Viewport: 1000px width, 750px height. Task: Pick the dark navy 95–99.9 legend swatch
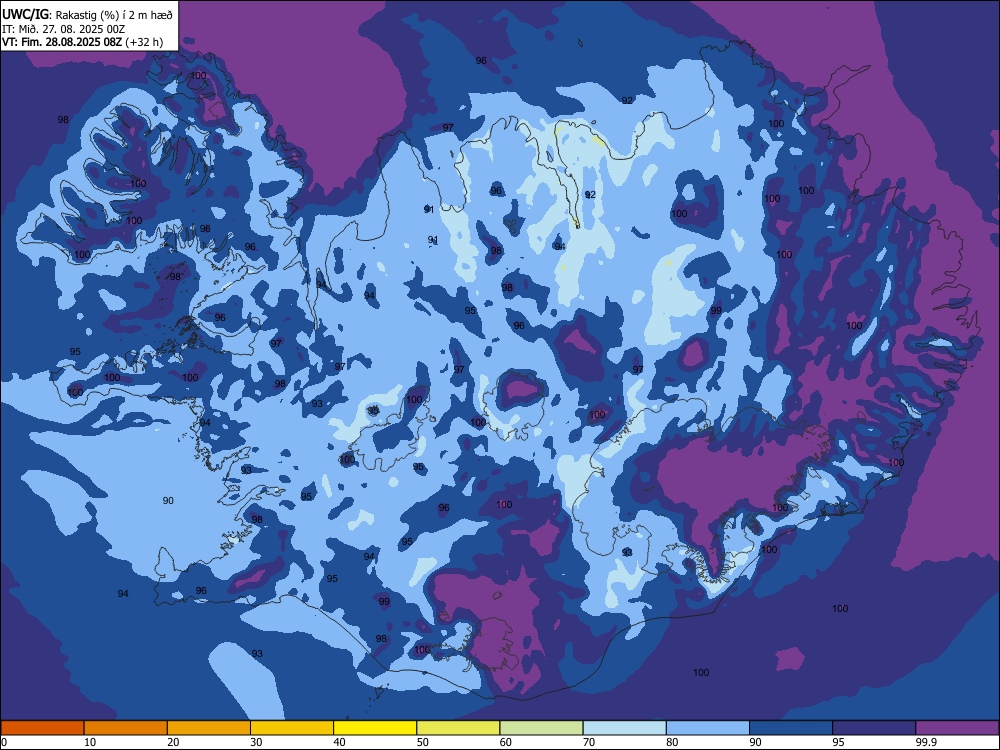click(874, 728)
